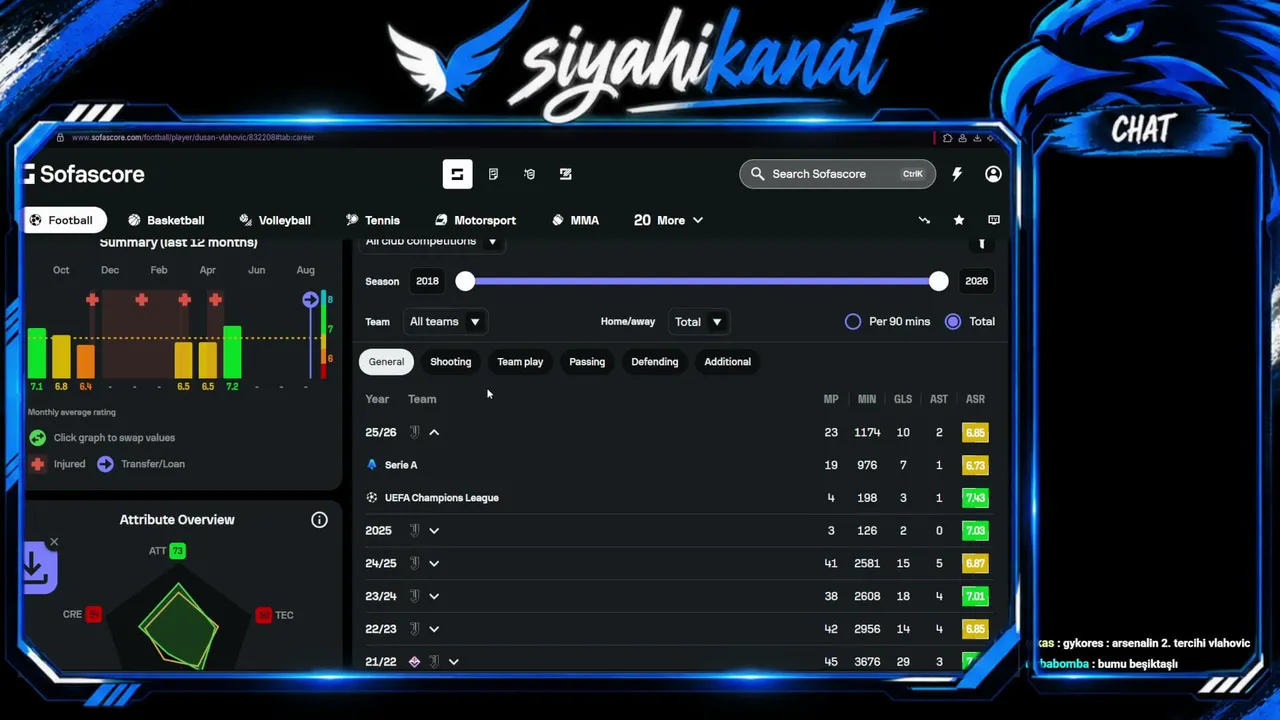This screenshot has width=1280, height=720.
Task: Open the Sofascore home icon button
Action: pyautogui.click(x=457, y=174)
